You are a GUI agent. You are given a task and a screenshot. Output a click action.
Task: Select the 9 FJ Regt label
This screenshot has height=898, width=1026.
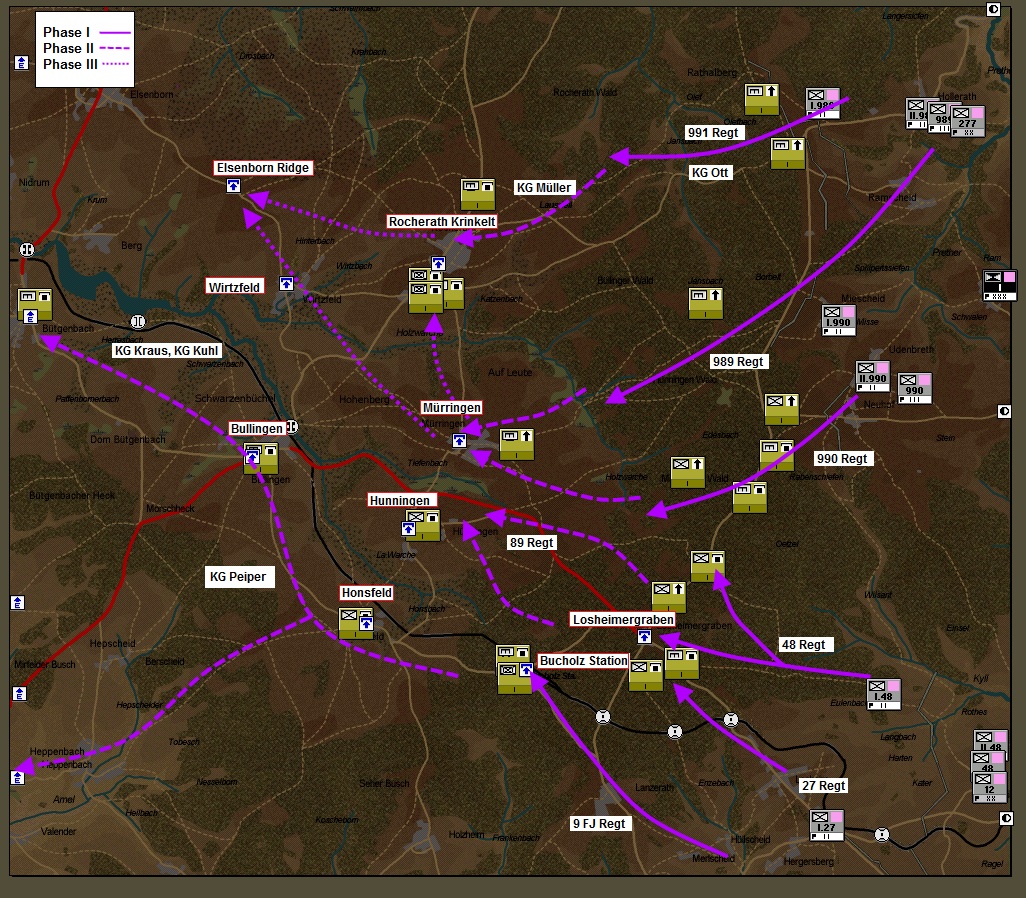pos(599,824)
